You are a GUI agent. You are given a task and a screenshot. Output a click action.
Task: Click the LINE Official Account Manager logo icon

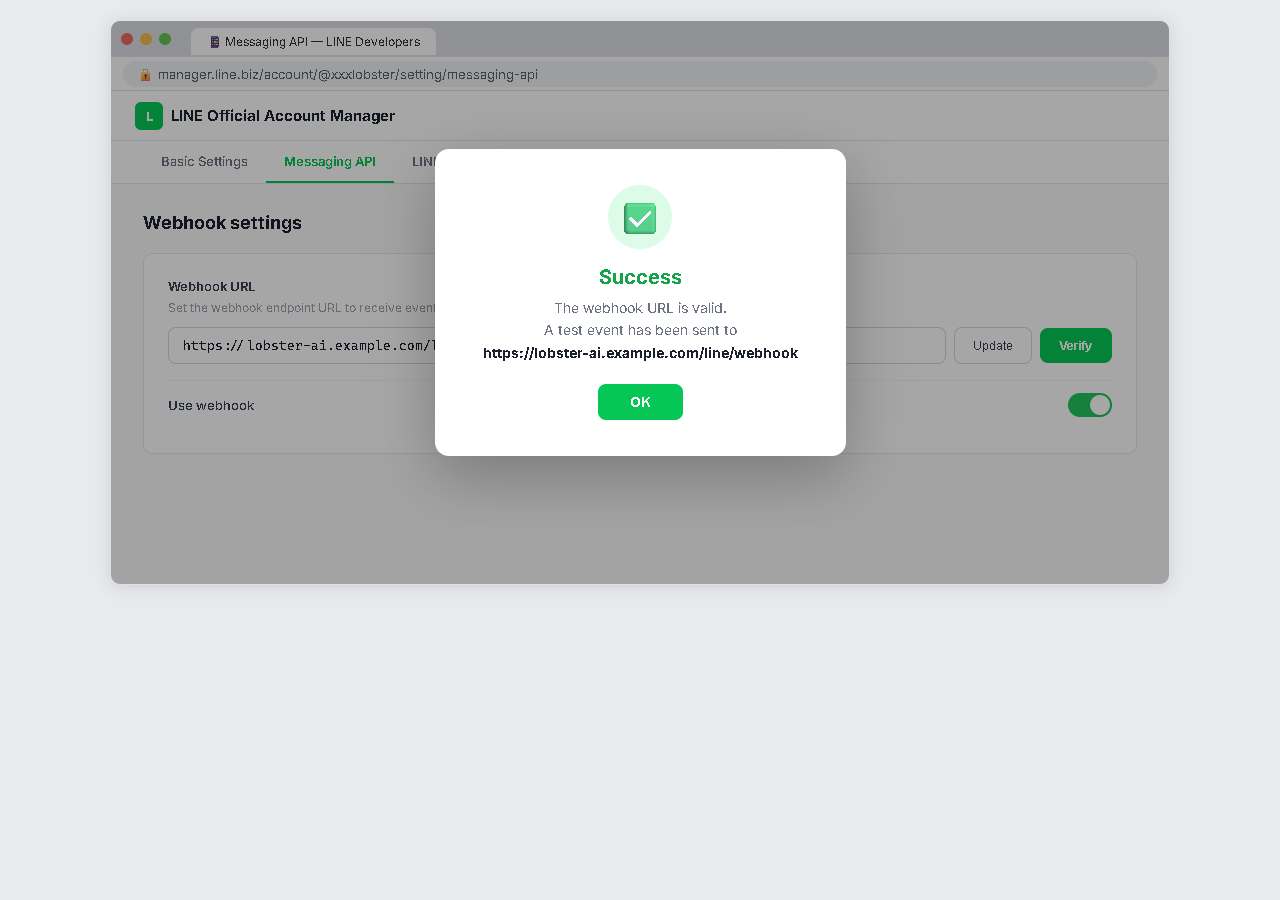[x=148, y=116]
